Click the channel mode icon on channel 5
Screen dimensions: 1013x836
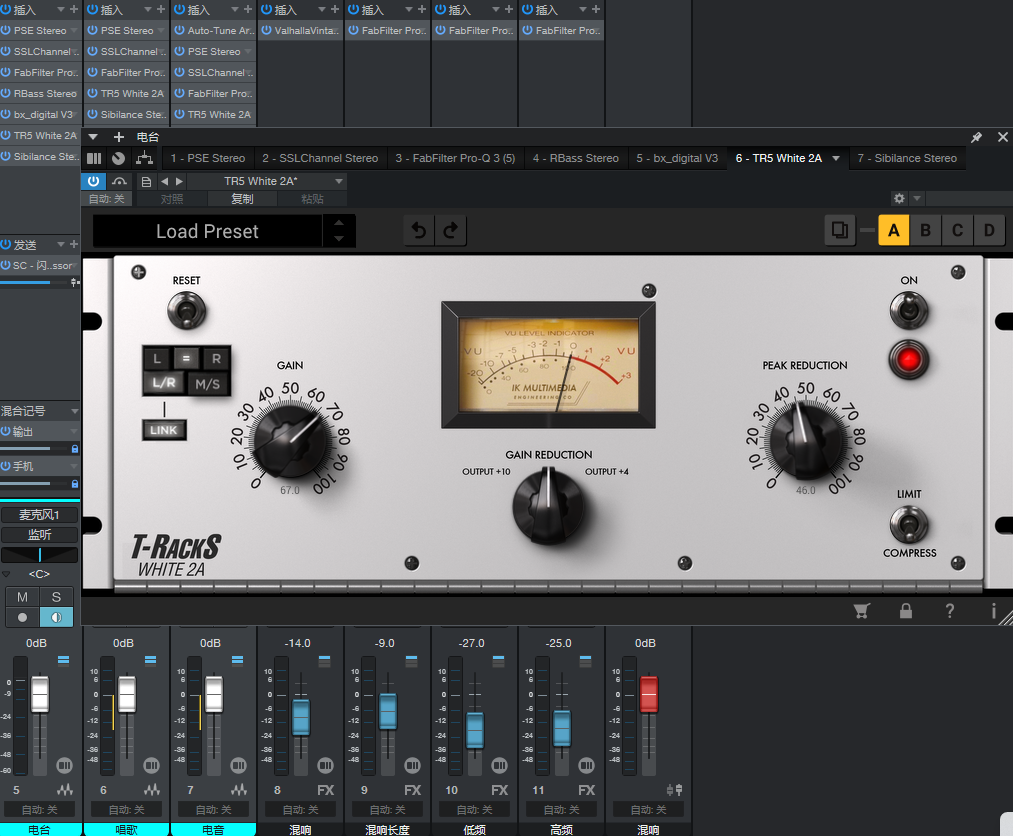click(x=65, y=766)
